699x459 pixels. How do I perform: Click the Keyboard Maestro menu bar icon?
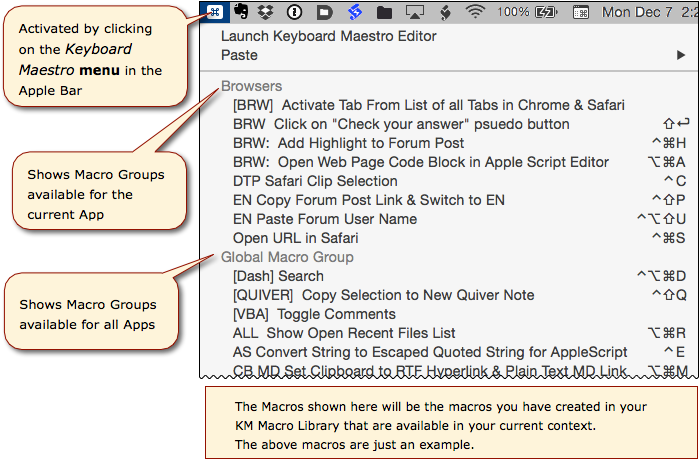[215, 12]
